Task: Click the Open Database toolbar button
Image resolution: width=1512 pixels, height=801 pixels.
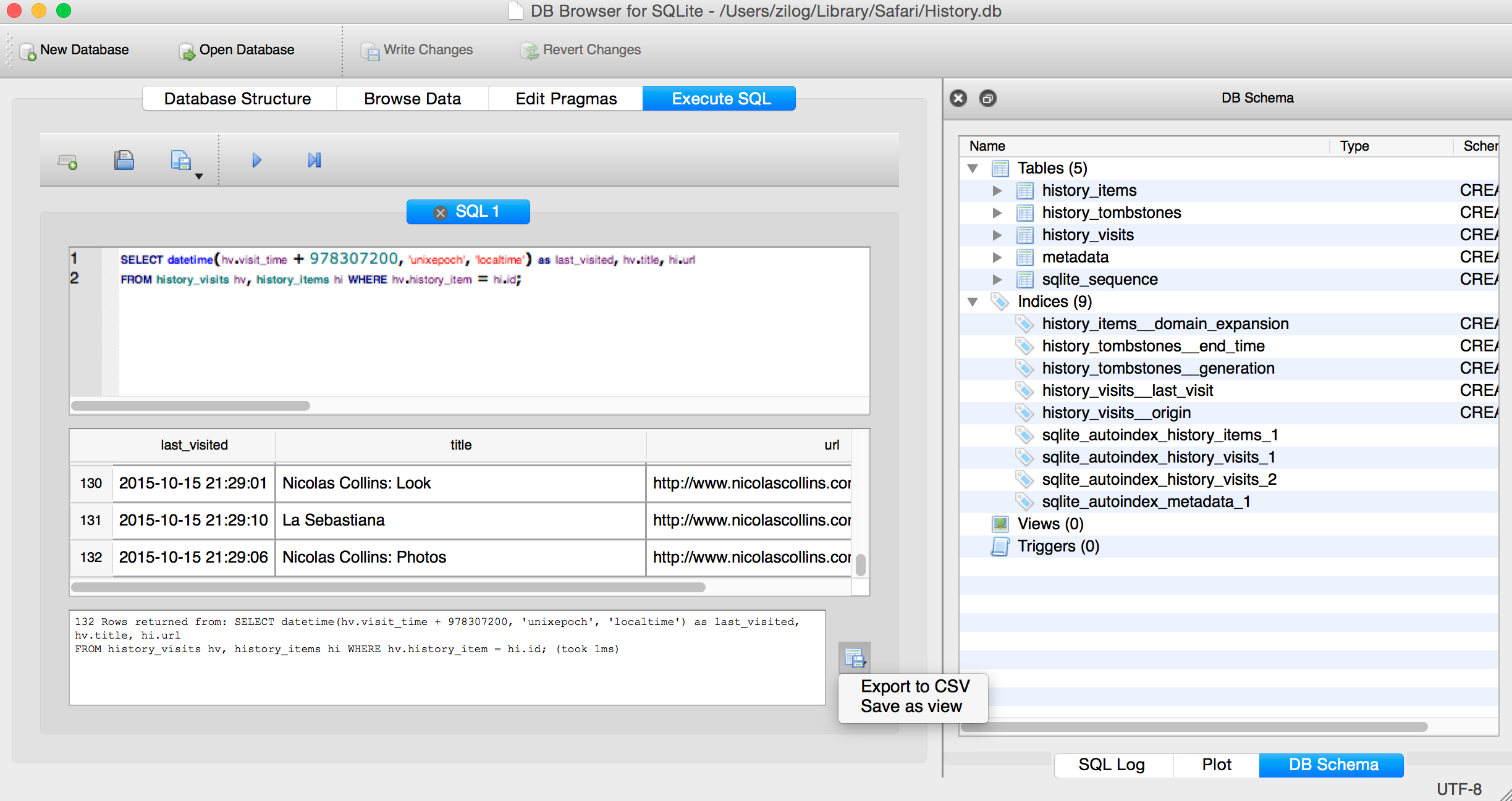Action: coord(237,50)
